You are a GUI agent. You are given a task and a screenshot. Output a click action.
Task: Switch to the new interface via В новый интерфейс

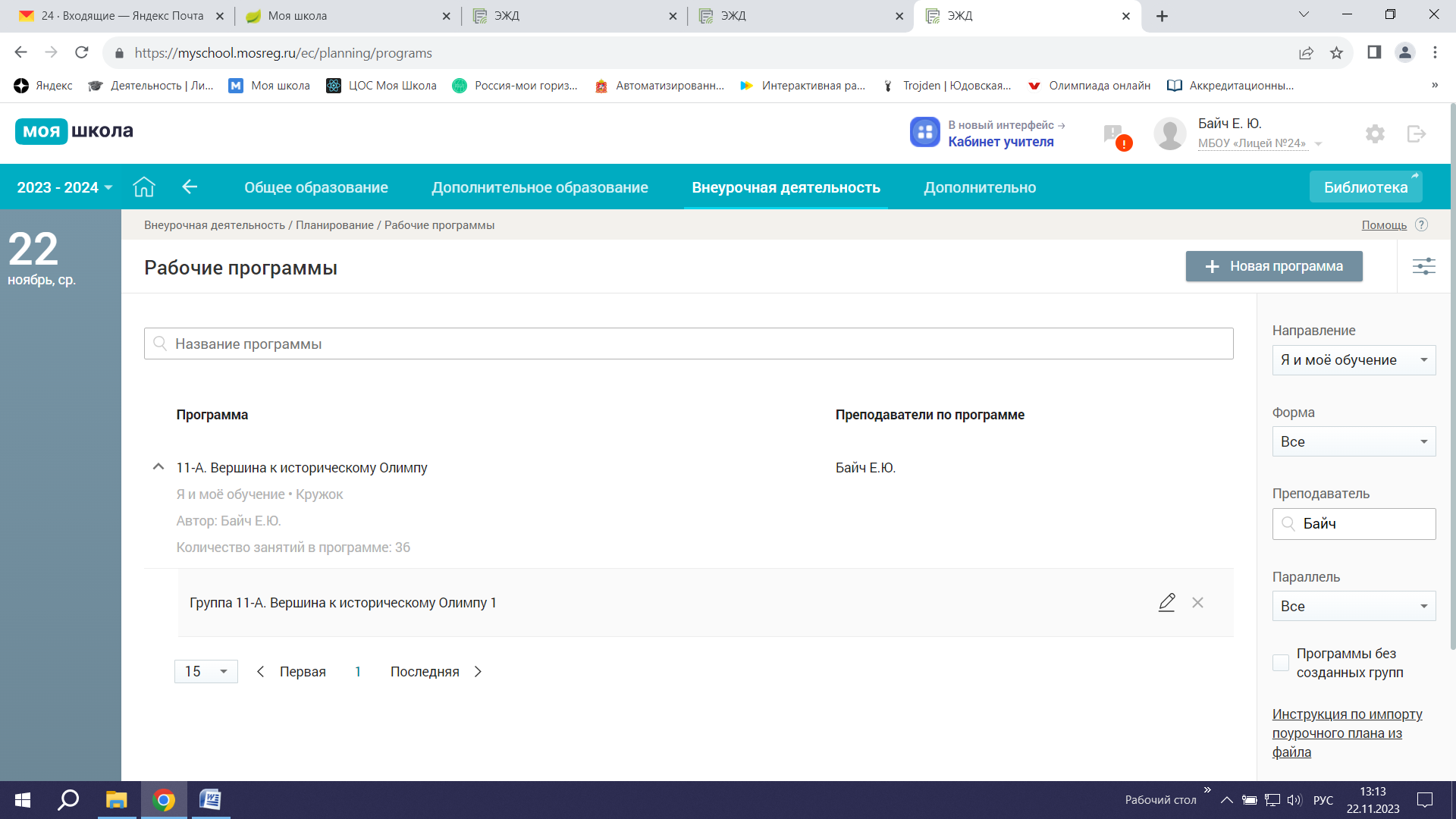1006,124
